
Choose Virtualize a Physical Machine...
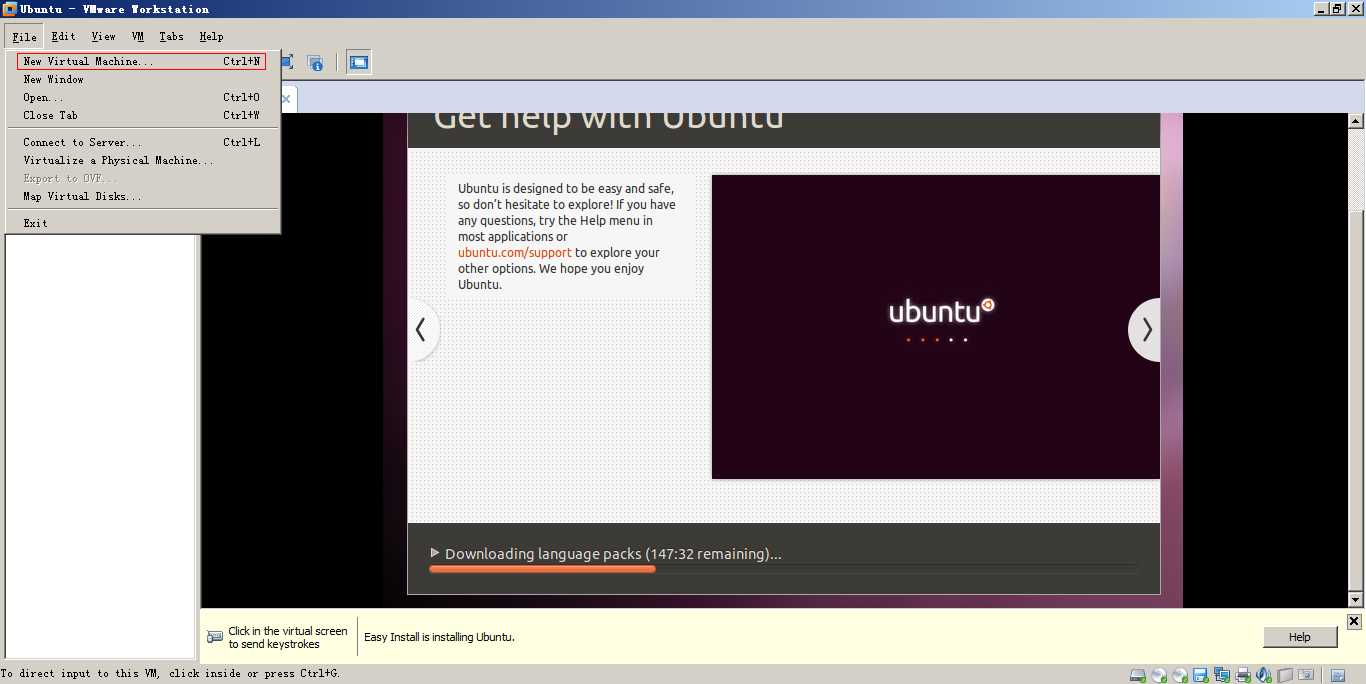141,160
